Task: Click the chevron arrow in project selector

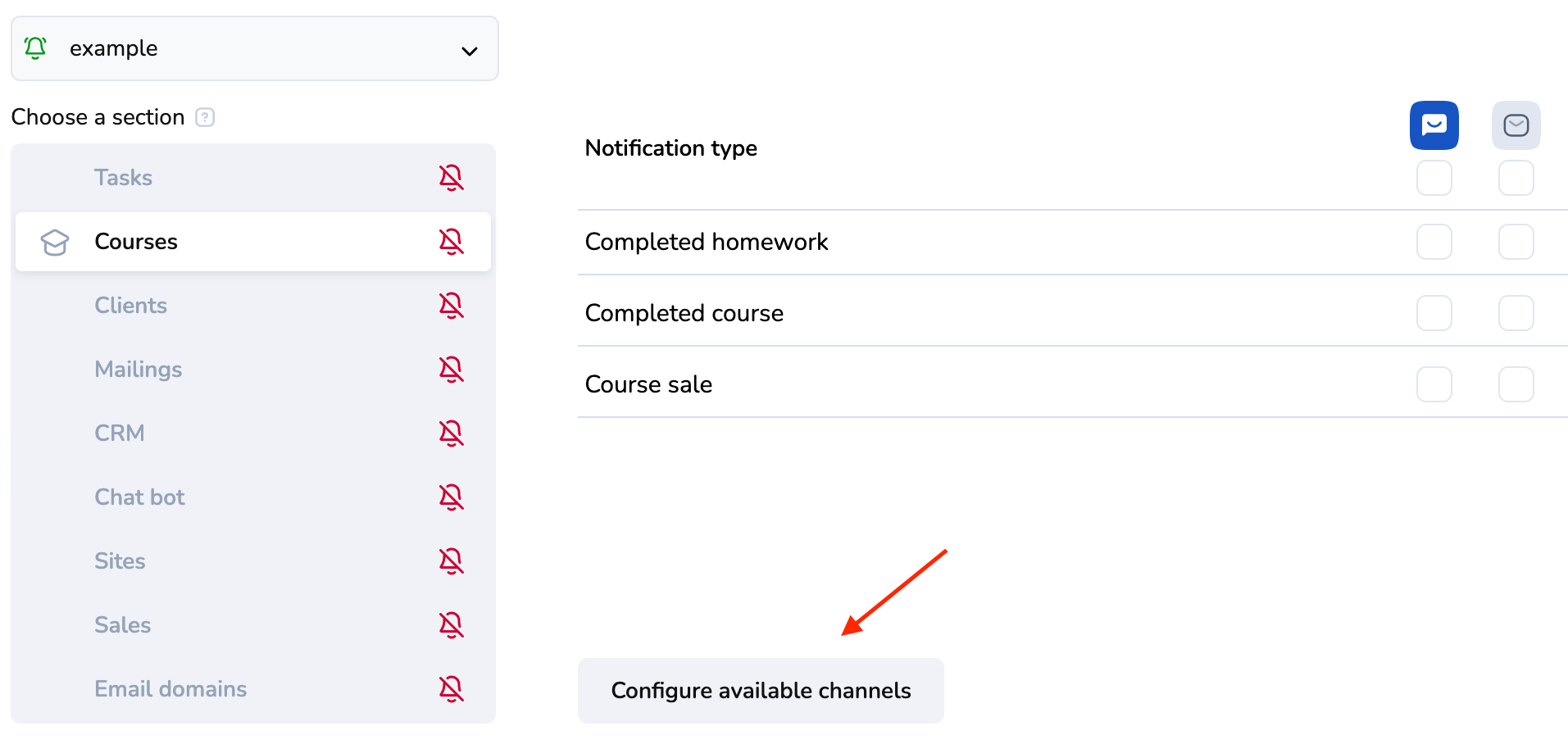Action: pos(469,52)
